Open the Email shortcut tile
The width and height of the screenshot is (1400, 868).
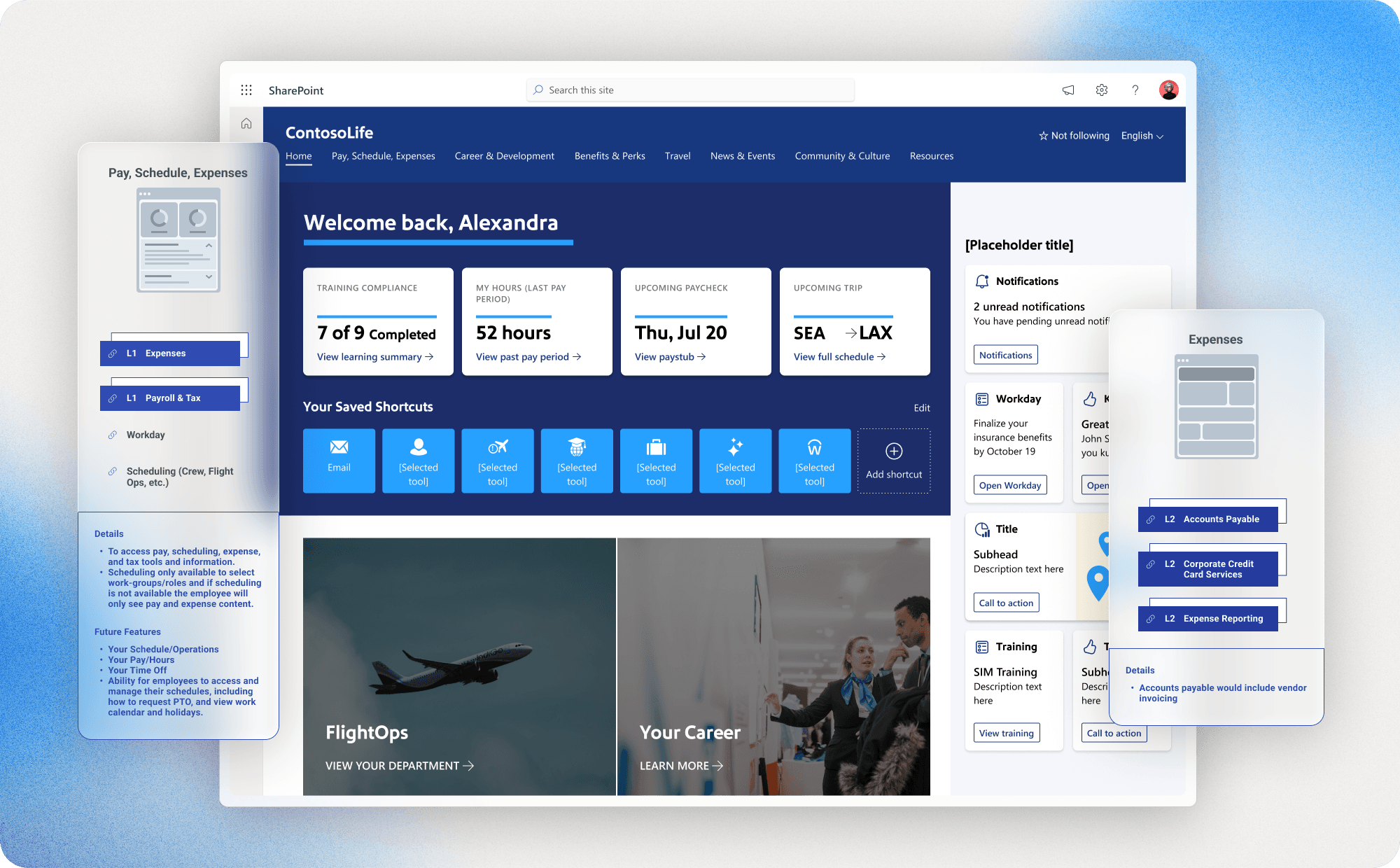(x=339, y=461)
